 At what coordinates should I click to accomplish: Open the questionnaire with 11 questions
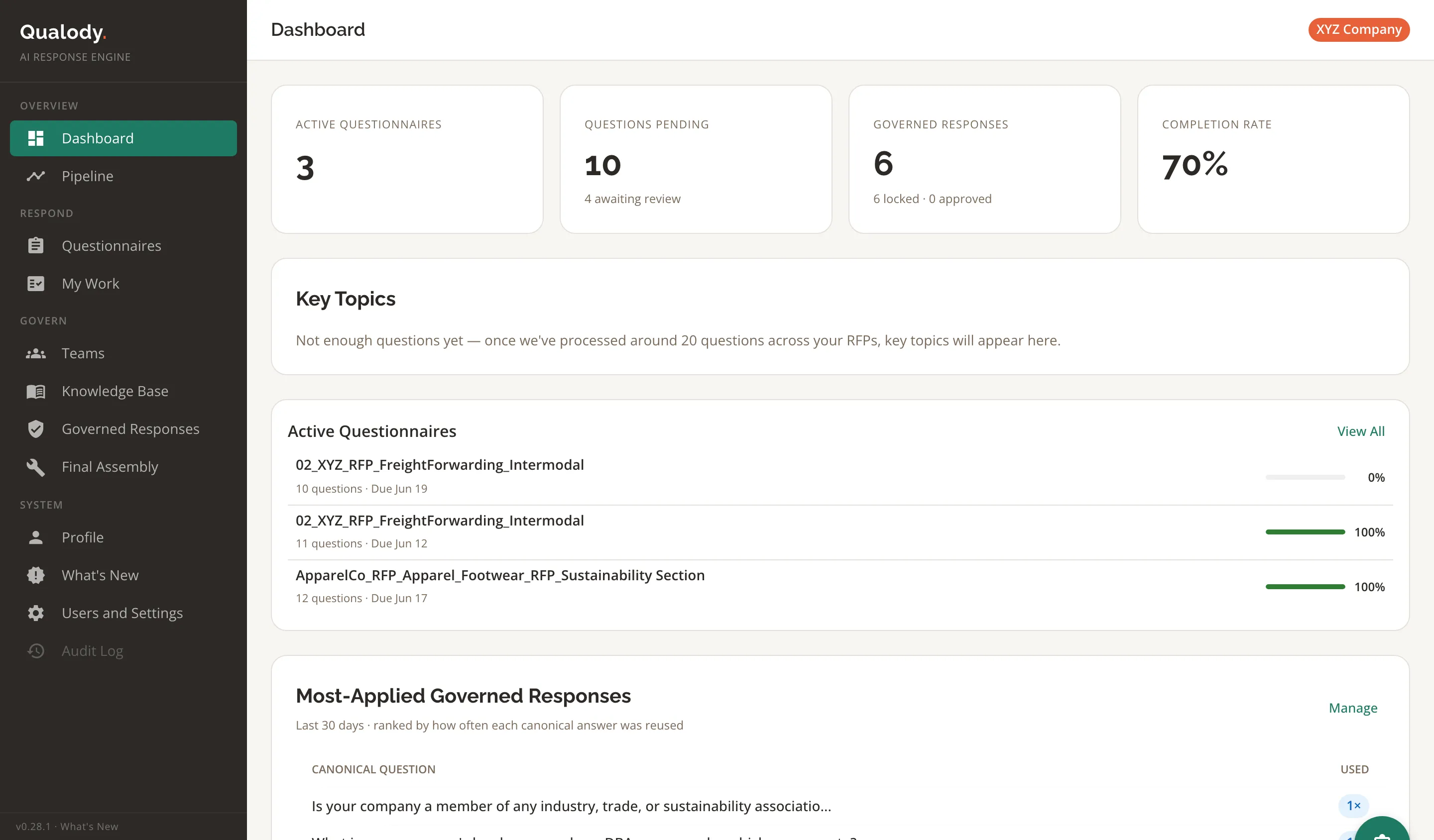[840, 532]
